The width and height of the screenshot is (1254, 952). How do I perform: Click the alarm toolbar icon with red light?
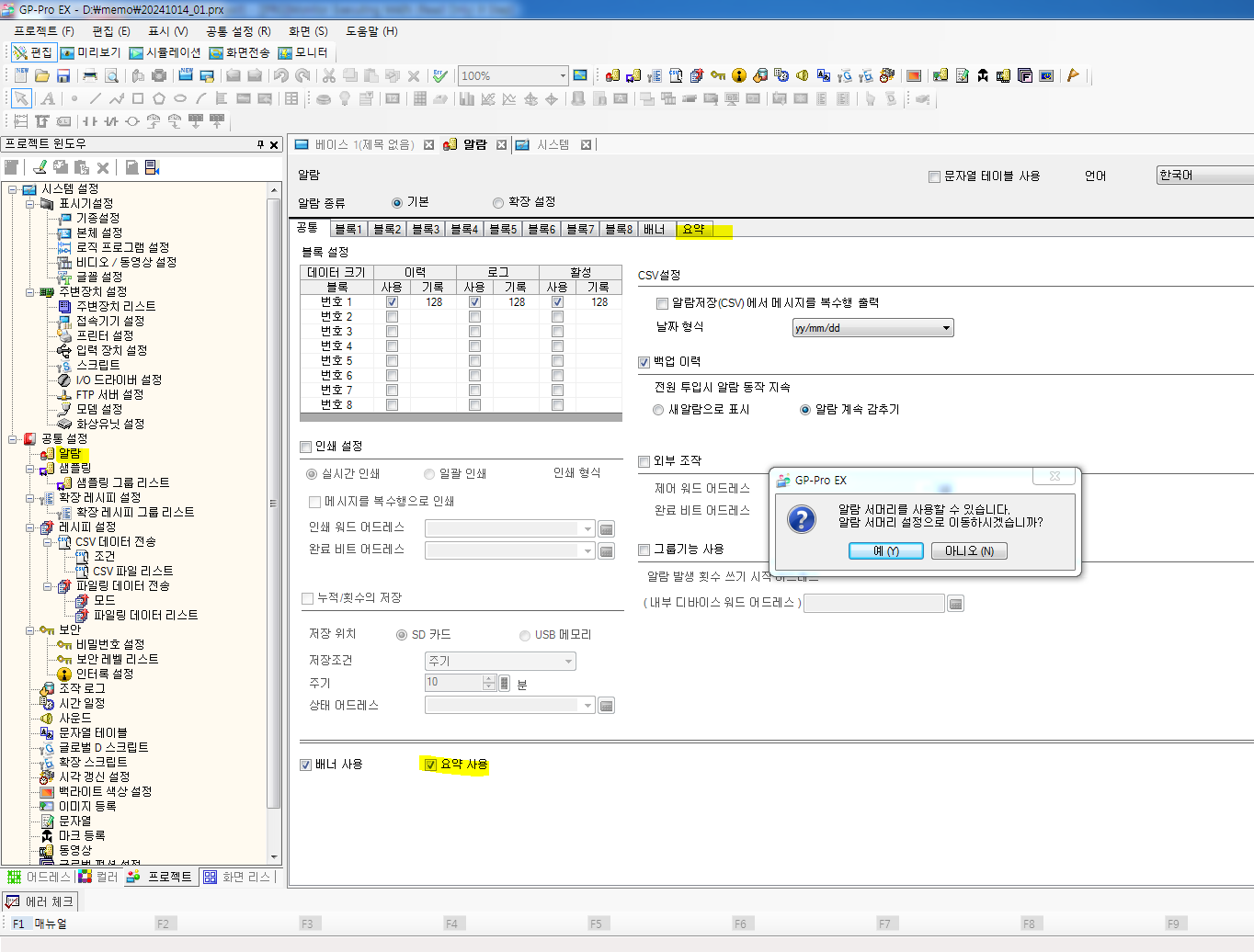click(x=612, y=75)
